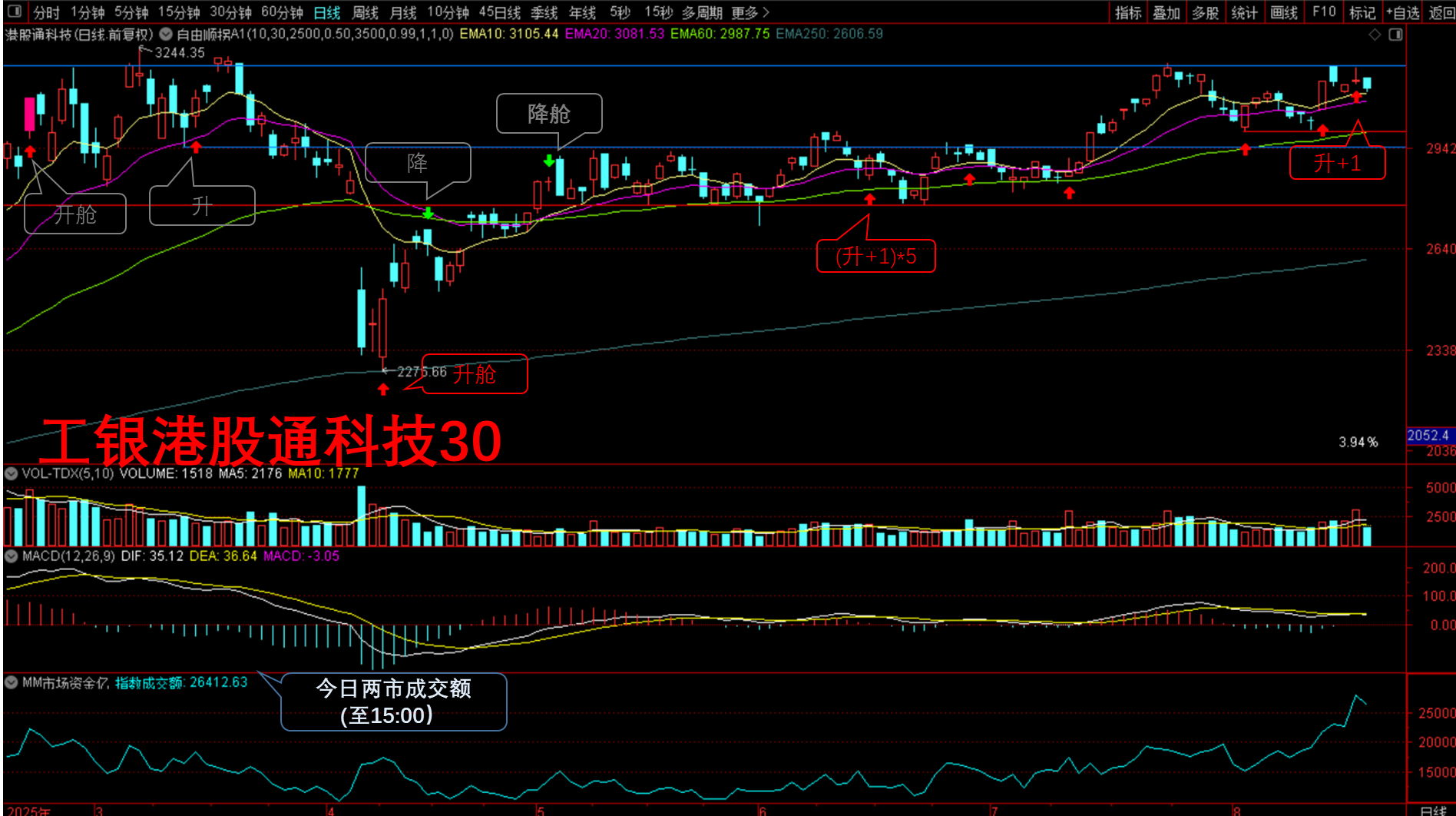Open the VOL-TDX indicator dropdown circle
This screenshot has height=816, width=1456.
[x=12, y=473]
